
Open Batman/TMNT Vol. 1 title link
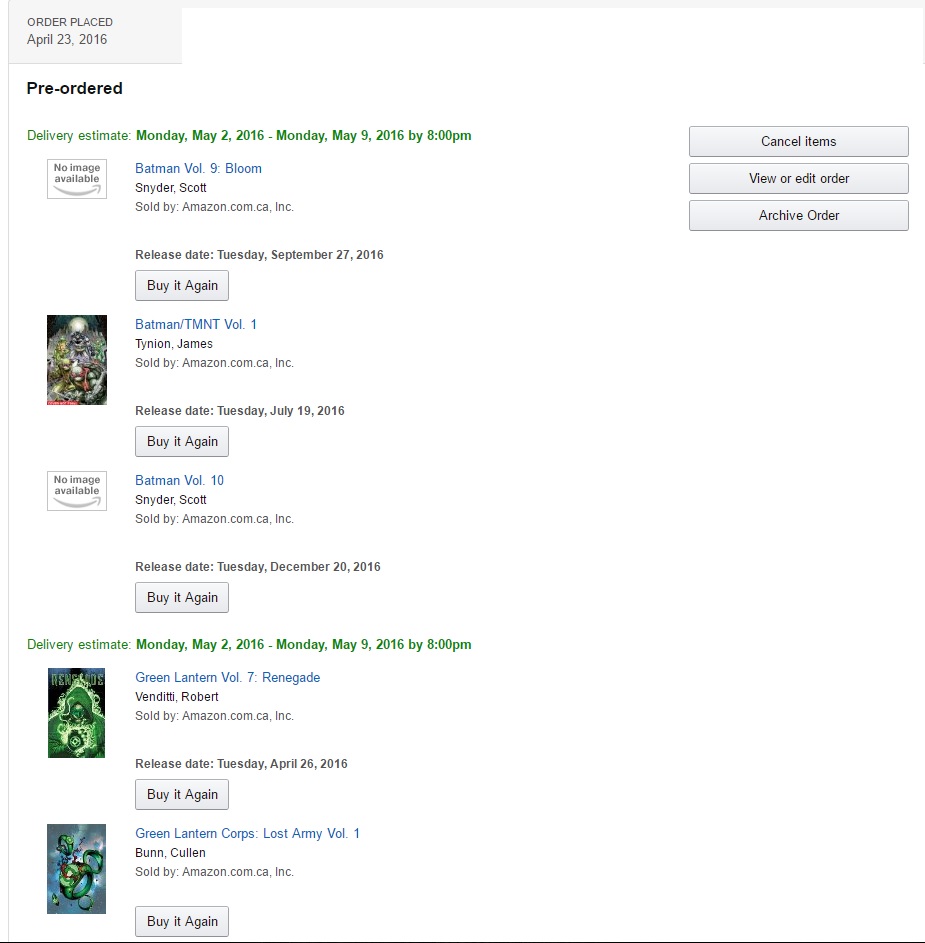(x=196, y=324)
